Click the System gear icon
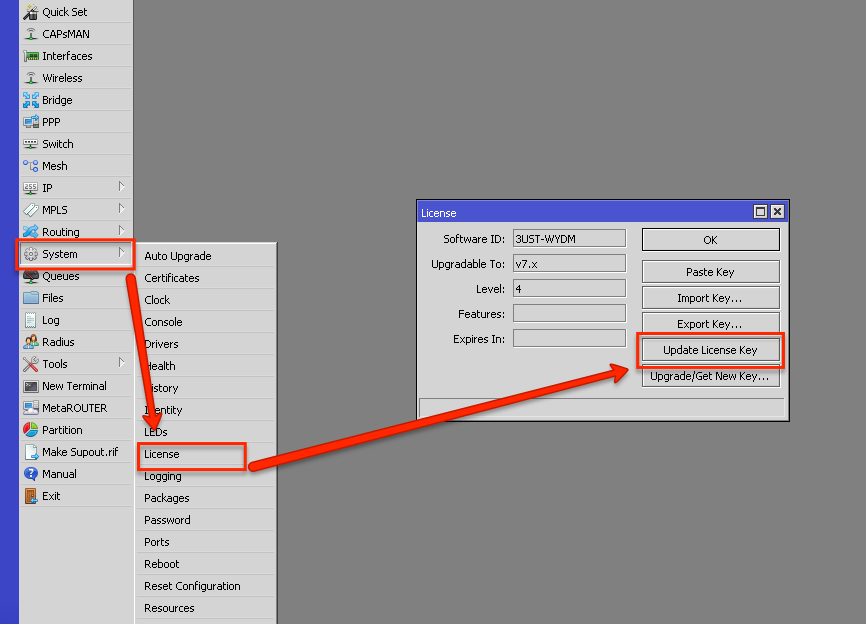 click(31, 254)
